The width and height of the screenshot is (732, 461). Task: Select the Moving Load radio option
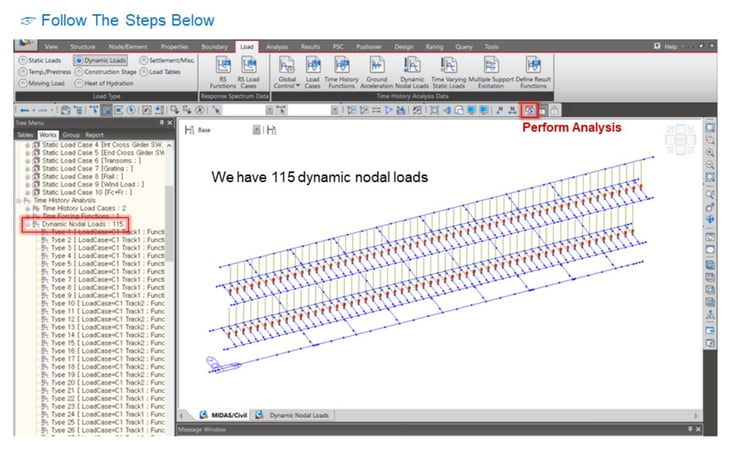(23, 86)
